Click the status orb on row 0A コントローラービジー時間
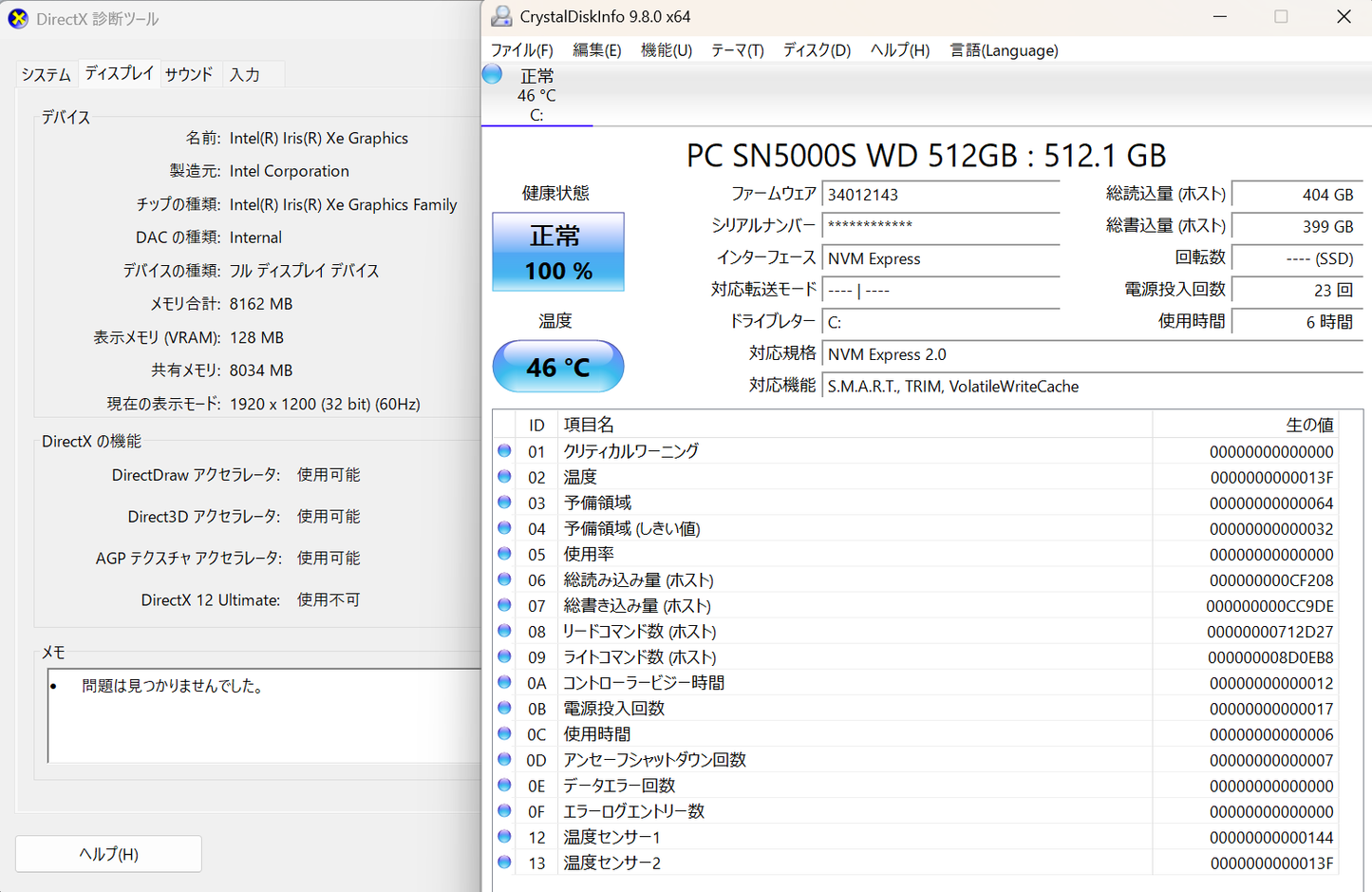The width and height of the screenshot is (1372, 892). (504, 681)
